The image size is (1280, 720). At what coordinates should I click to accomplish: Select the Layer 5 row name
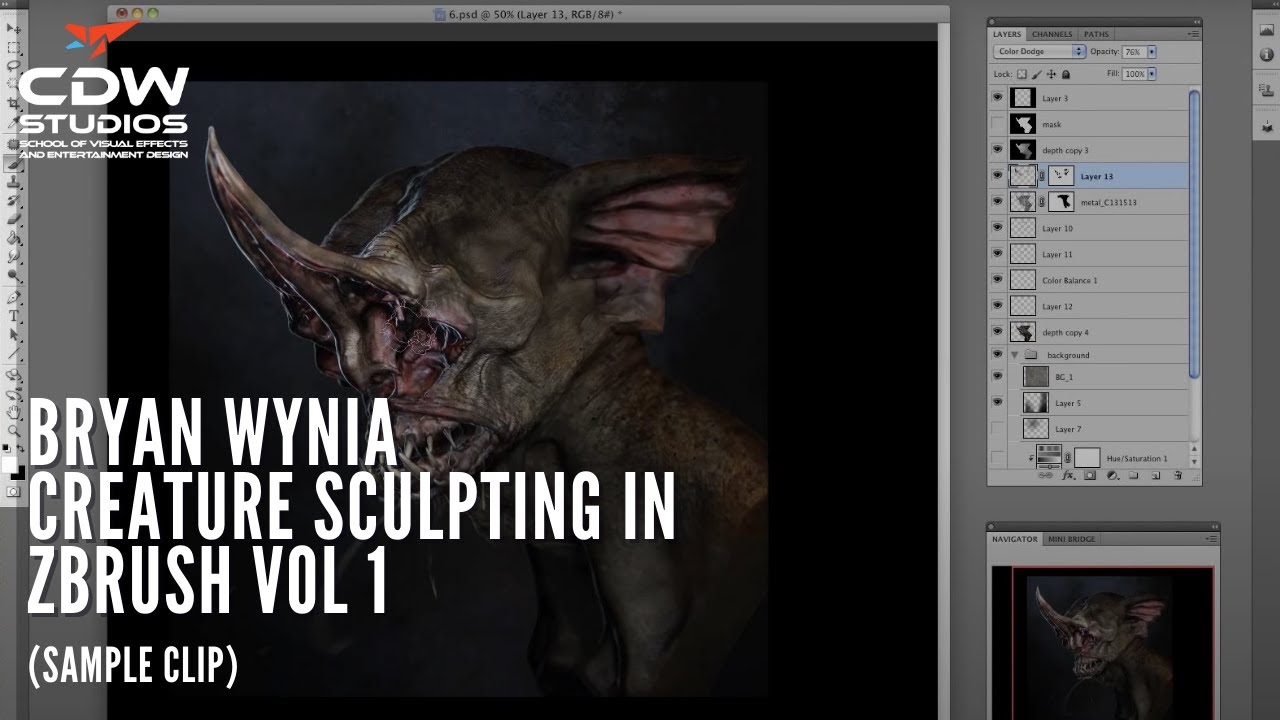pos(1067,403)
